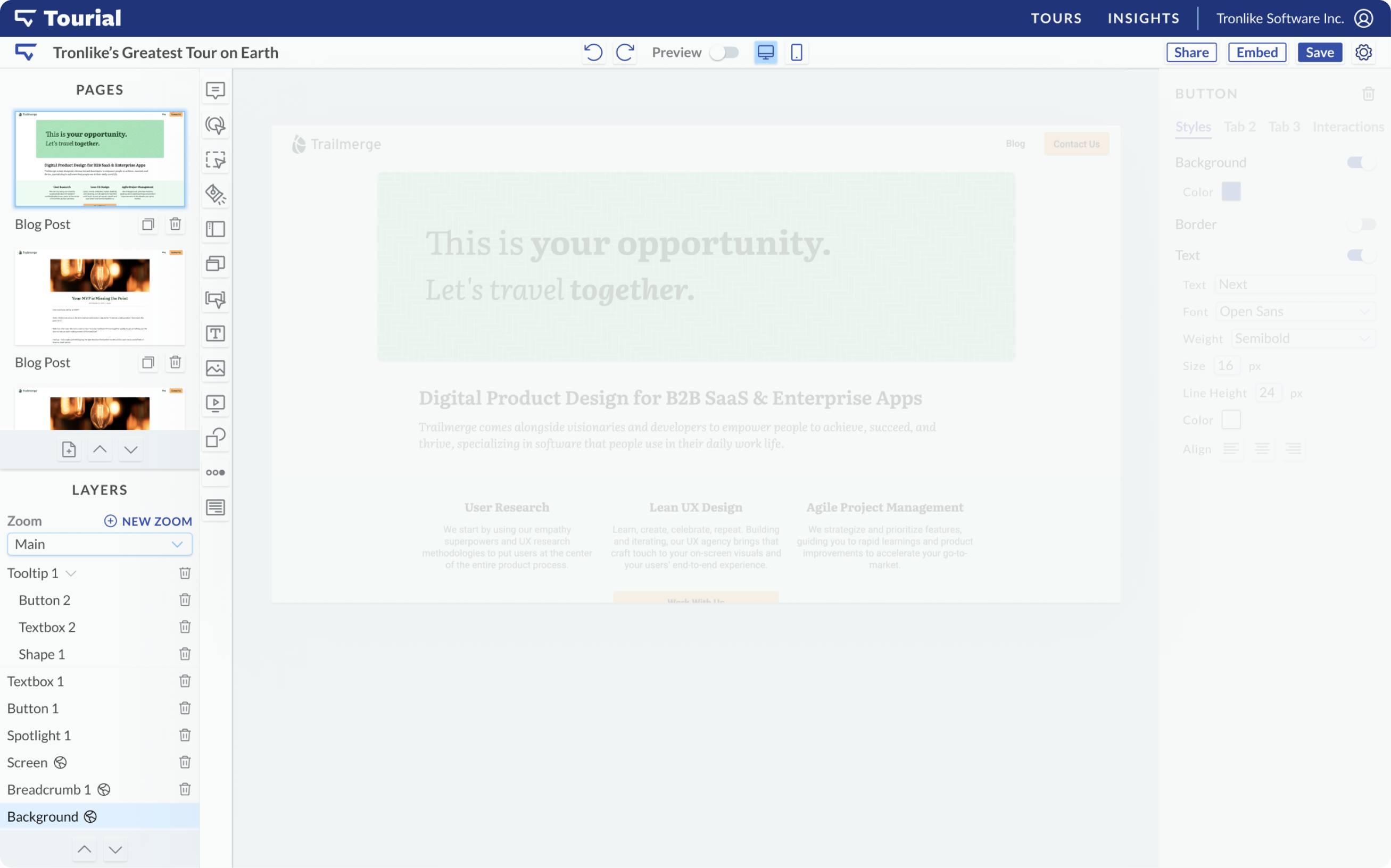1391x868 pixels.
Task: Disable the Background toggle in the Button panel
Action: pyautogui.click(x=1361, y=162)
